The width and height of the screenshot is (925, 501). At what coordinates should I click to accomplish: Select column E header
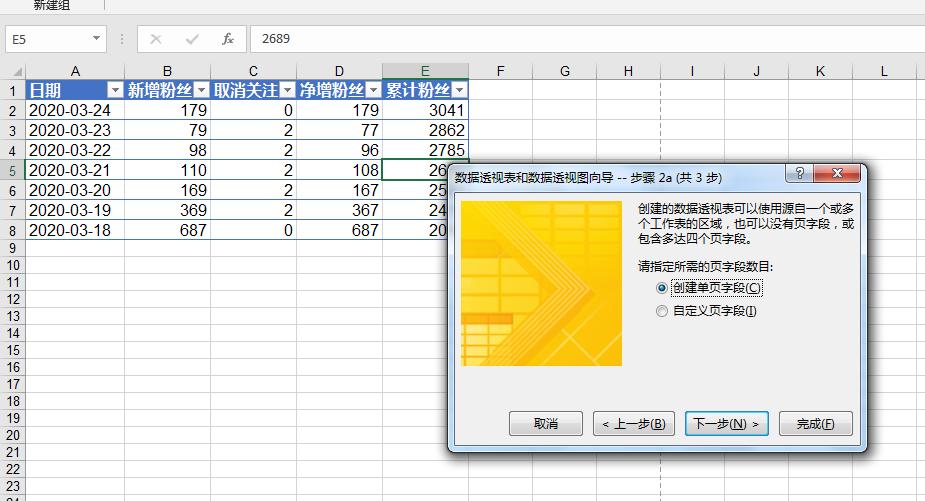click(x=425, y=71)
